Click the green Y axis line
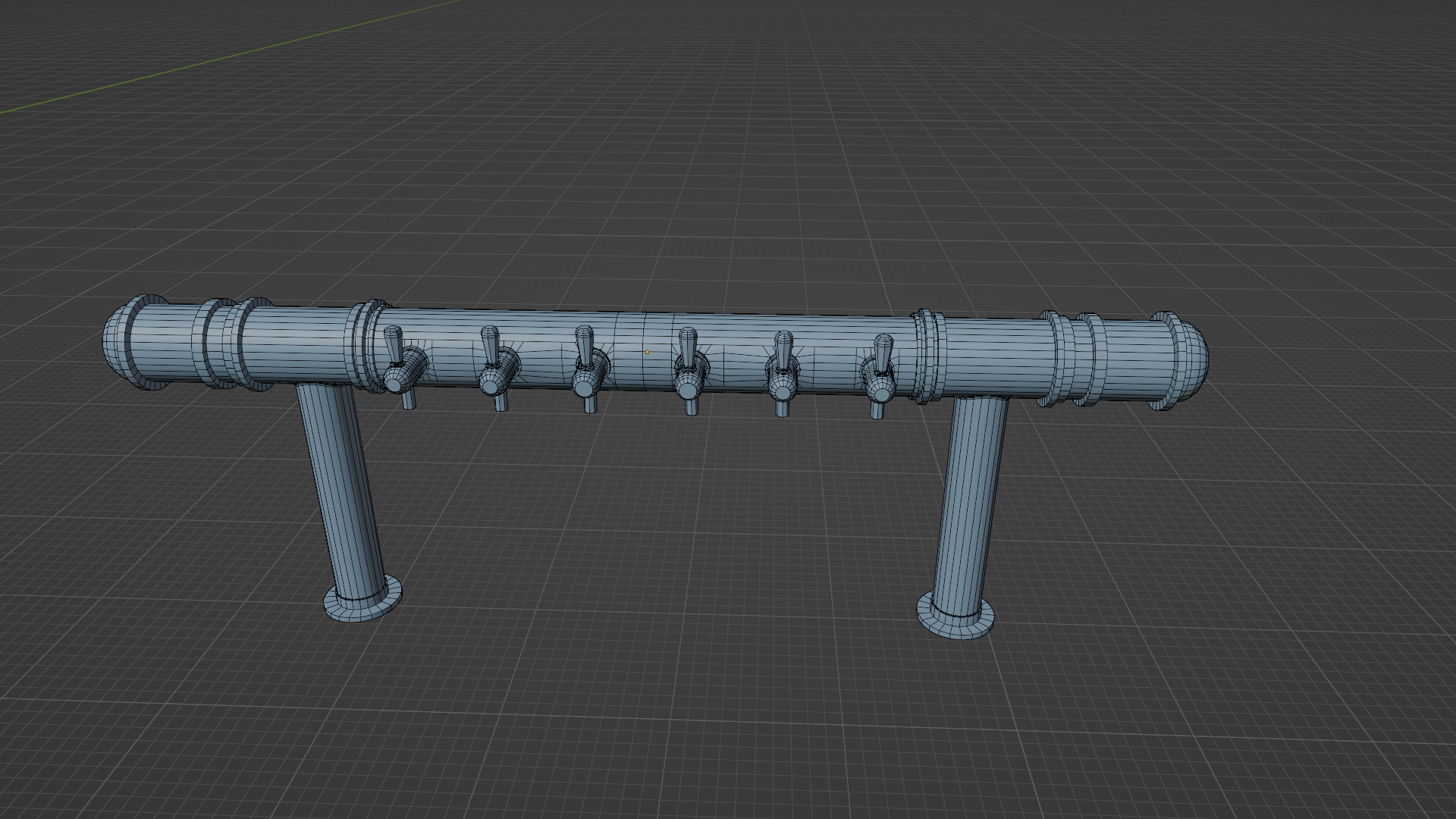Screen dimensions: 1456x819 click(x=227, y=57)
